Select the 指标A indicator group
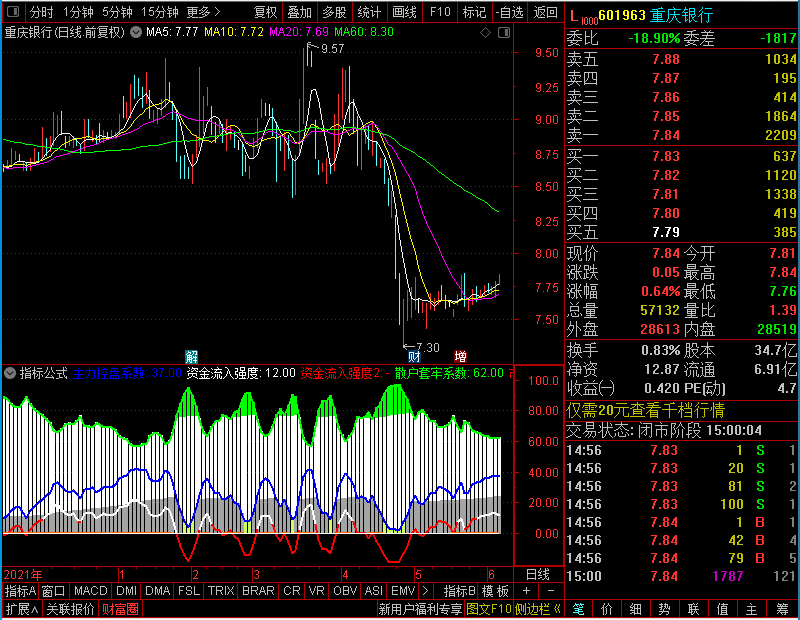Screen dimensions: 800x620 tap(20, 591)
